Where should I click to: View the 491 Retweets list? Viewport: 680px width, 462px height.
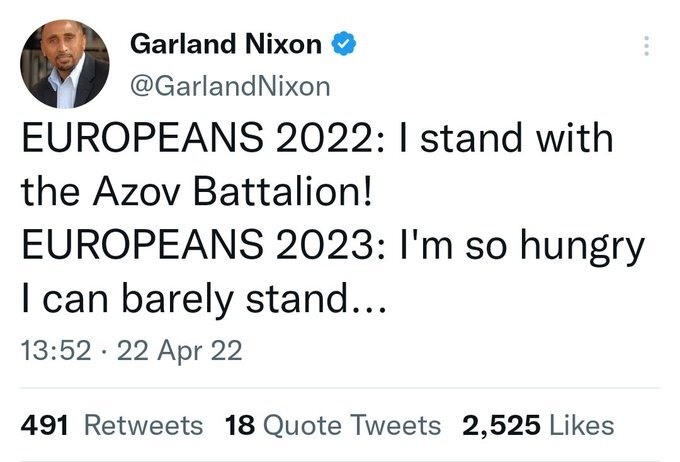[112, 425]
